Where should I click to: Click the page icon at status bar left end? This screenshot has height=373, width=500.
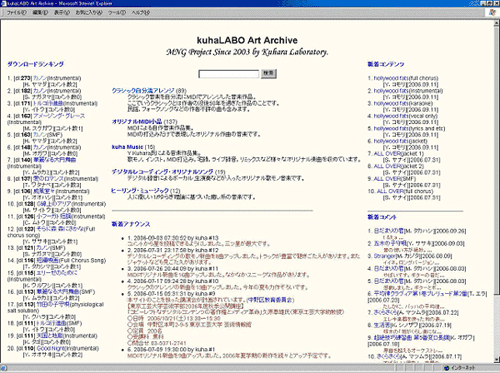[x=4, y=368]
